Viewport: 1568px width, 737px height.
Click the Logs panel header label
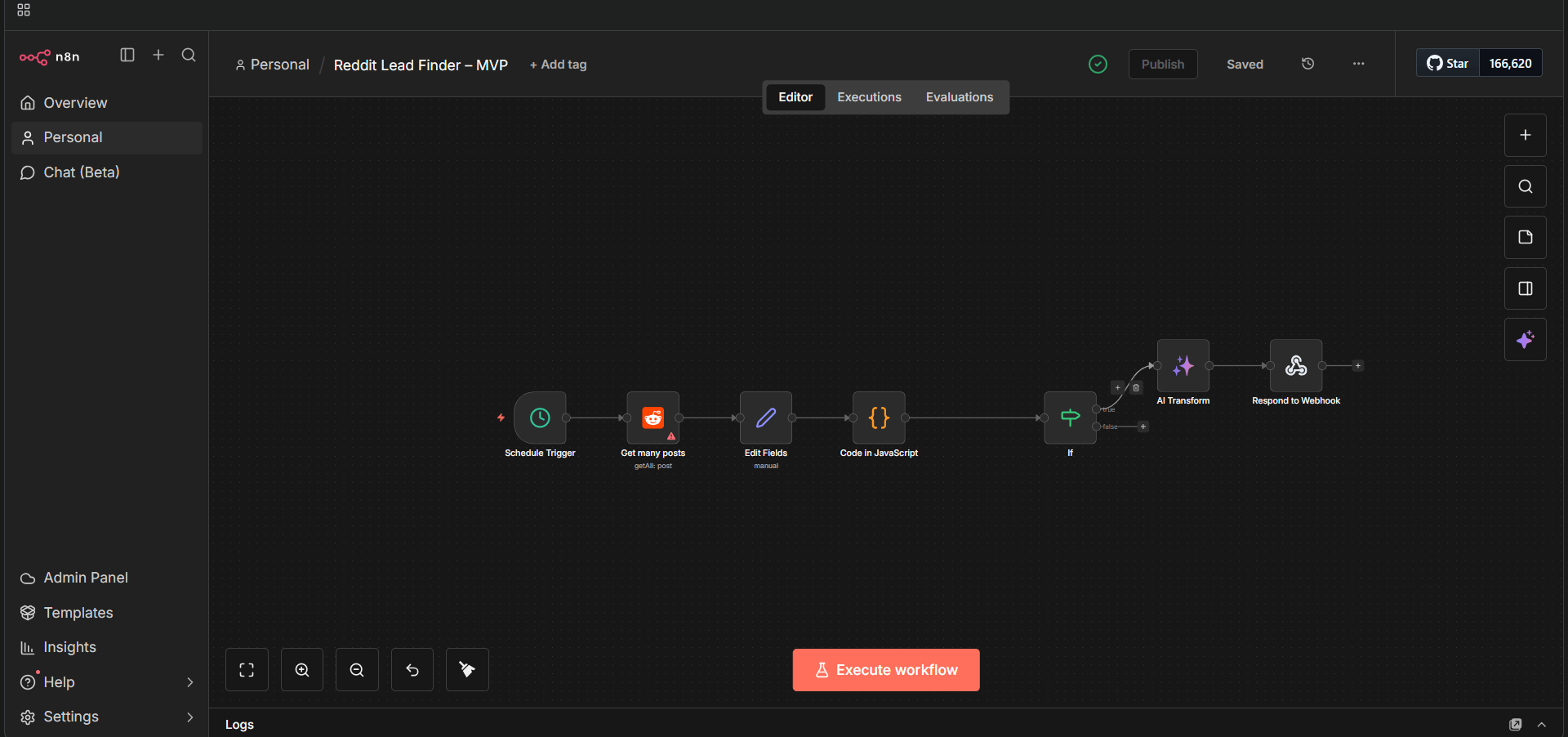239,724
